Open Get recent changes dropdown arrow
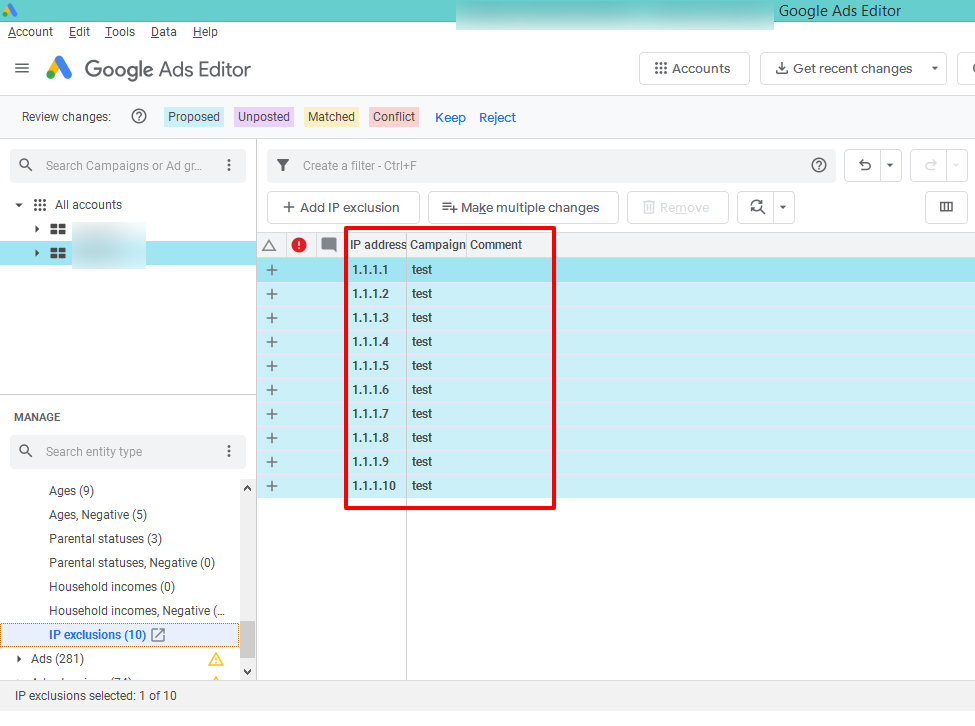This screenshot has height=726, width=975. point(935,68)
